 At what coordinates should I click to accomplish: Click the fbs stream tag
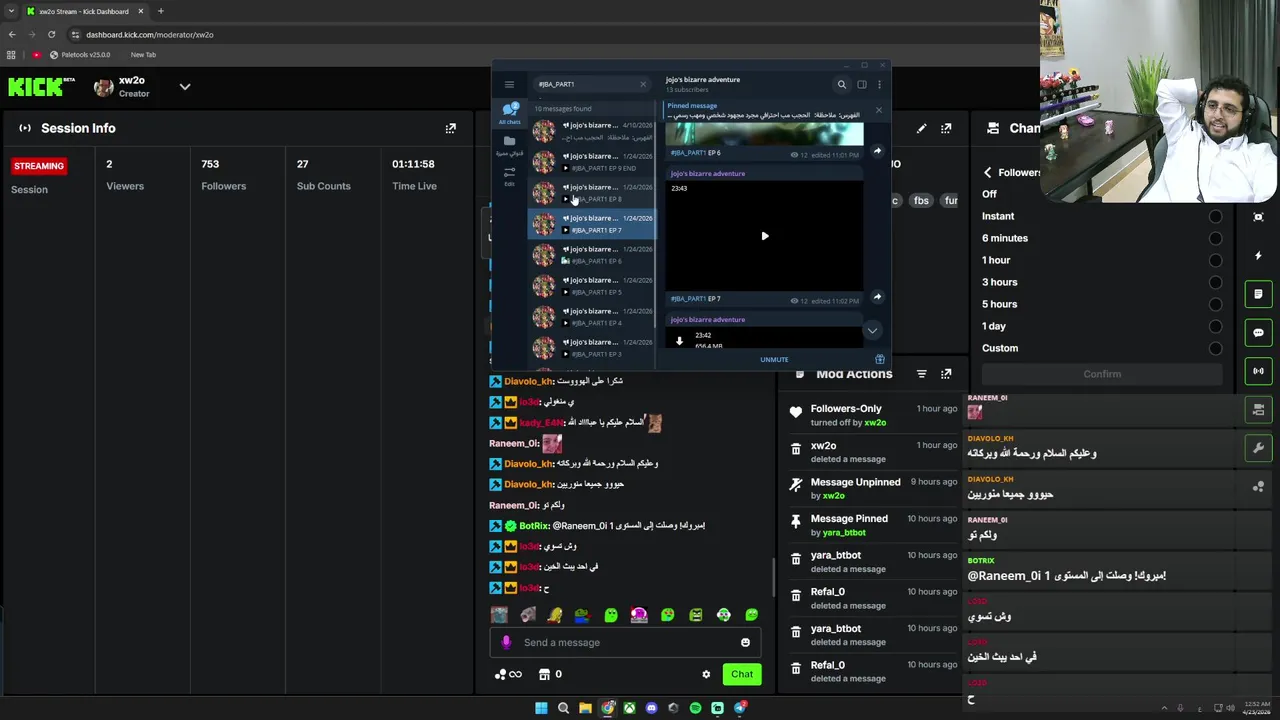point(921,200)
